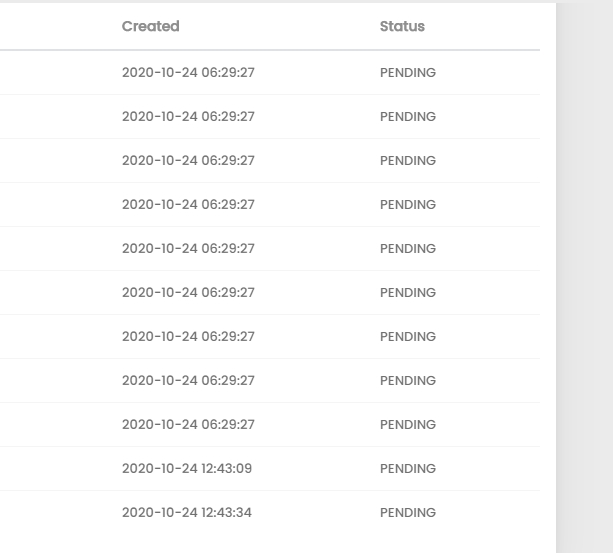Select the sixth row's 06:29:27 timestamp
Screen dimensions: 613x553
click(x=188, y=292)
